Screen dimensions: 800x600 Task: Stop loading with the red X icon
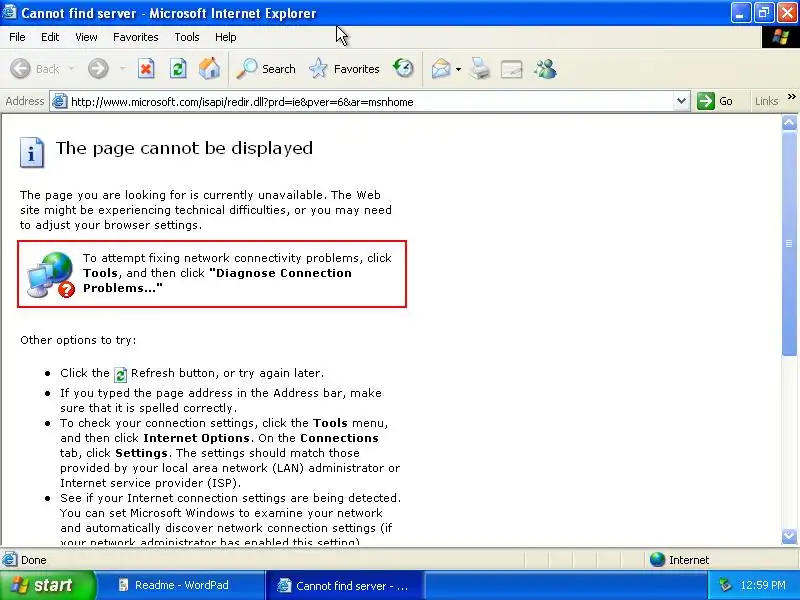click(x=146, y=68)
